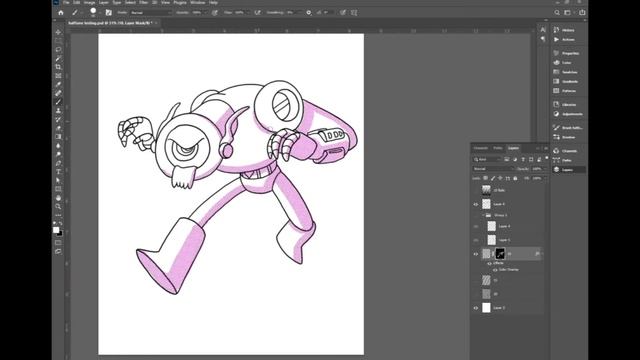Select the Brush tool in the toolbox
The width and height of the screenshot is (640, 360).
click(58, 102)
